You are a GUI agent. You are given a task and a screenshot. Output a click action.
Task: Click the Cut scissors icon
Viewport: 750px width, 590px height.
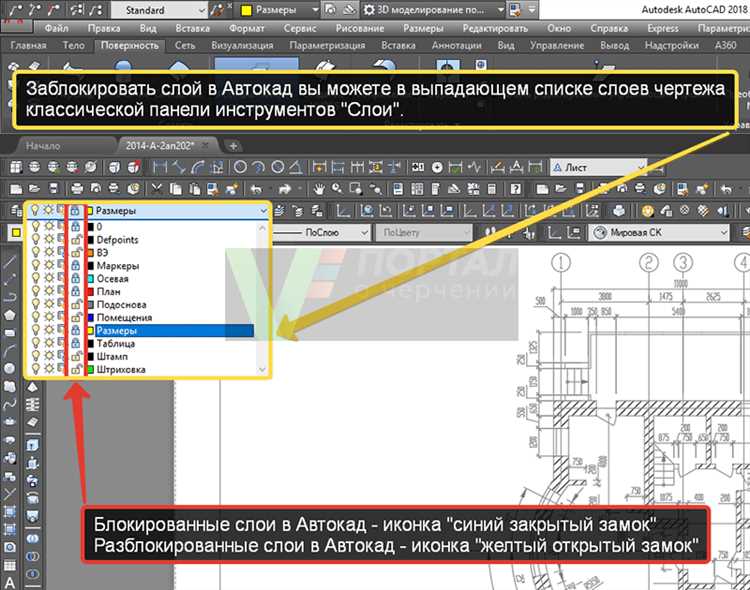tap(156, 189)
